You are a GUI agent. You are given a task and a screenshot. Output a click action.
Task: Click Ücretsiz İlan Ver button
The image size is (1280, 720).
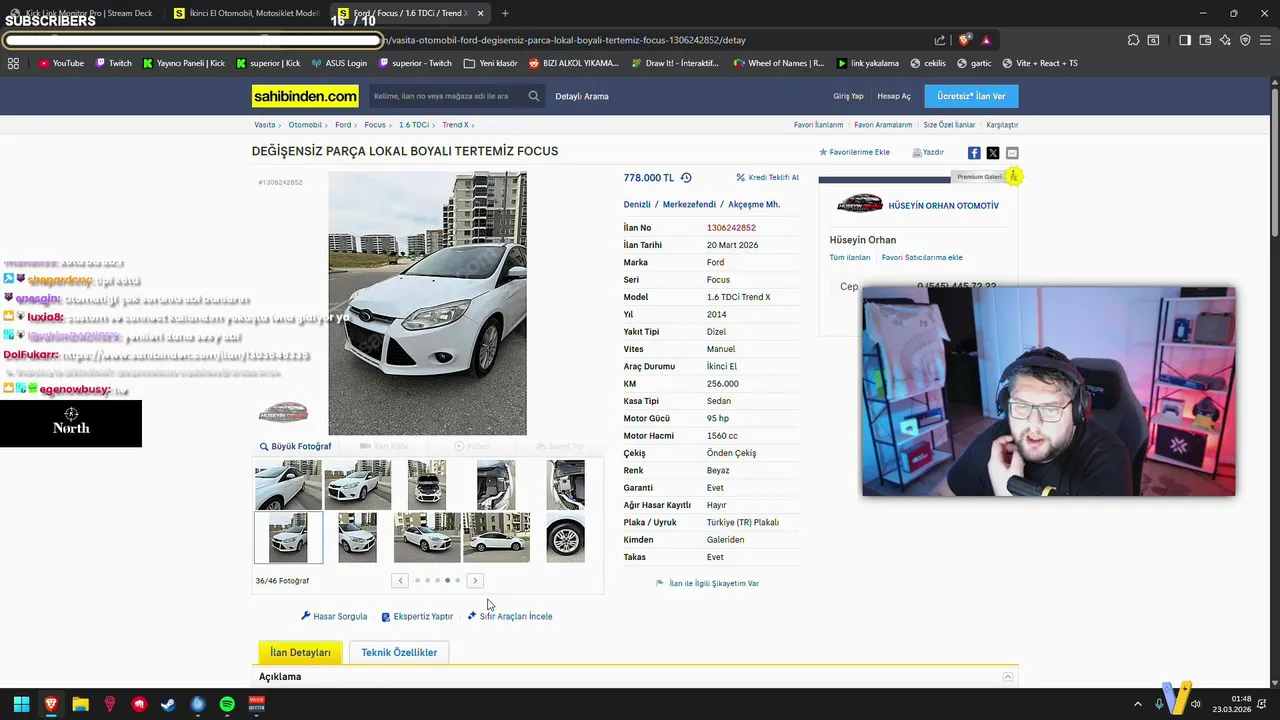(x=971, y=96)
